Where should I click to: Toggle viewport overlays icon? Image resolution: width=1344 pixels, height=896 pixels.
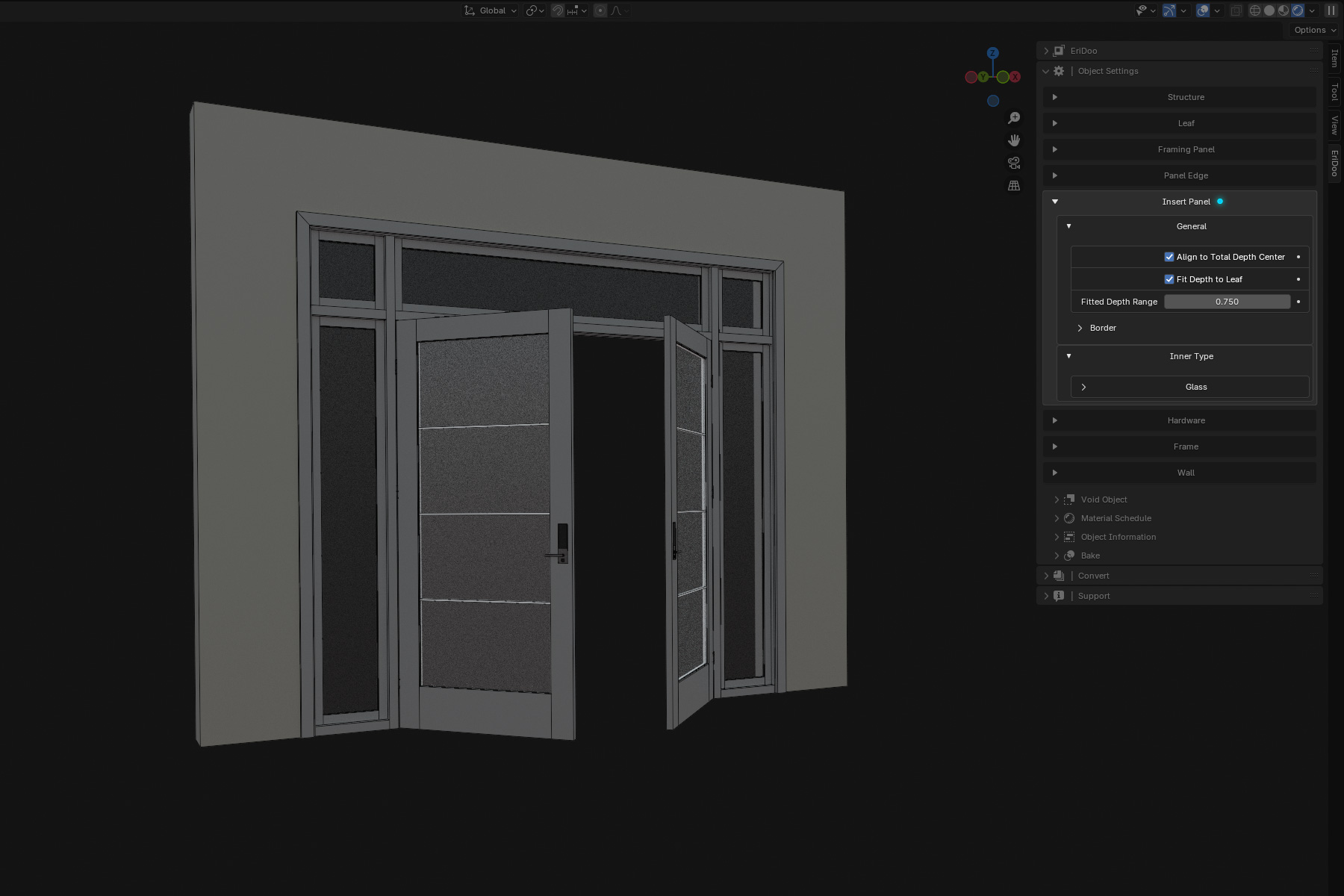tap(1203, 10)
